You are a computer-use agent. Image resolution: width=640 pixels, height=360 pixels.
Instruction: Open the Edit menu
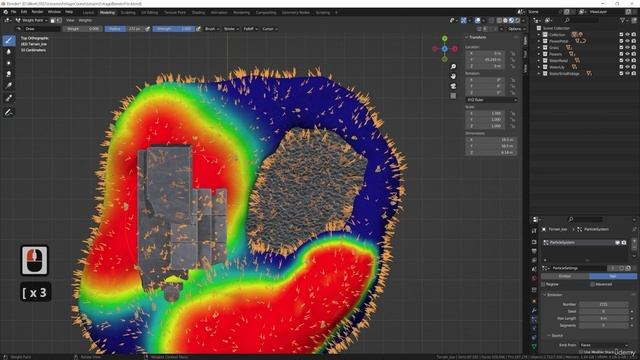pos(24,12)
